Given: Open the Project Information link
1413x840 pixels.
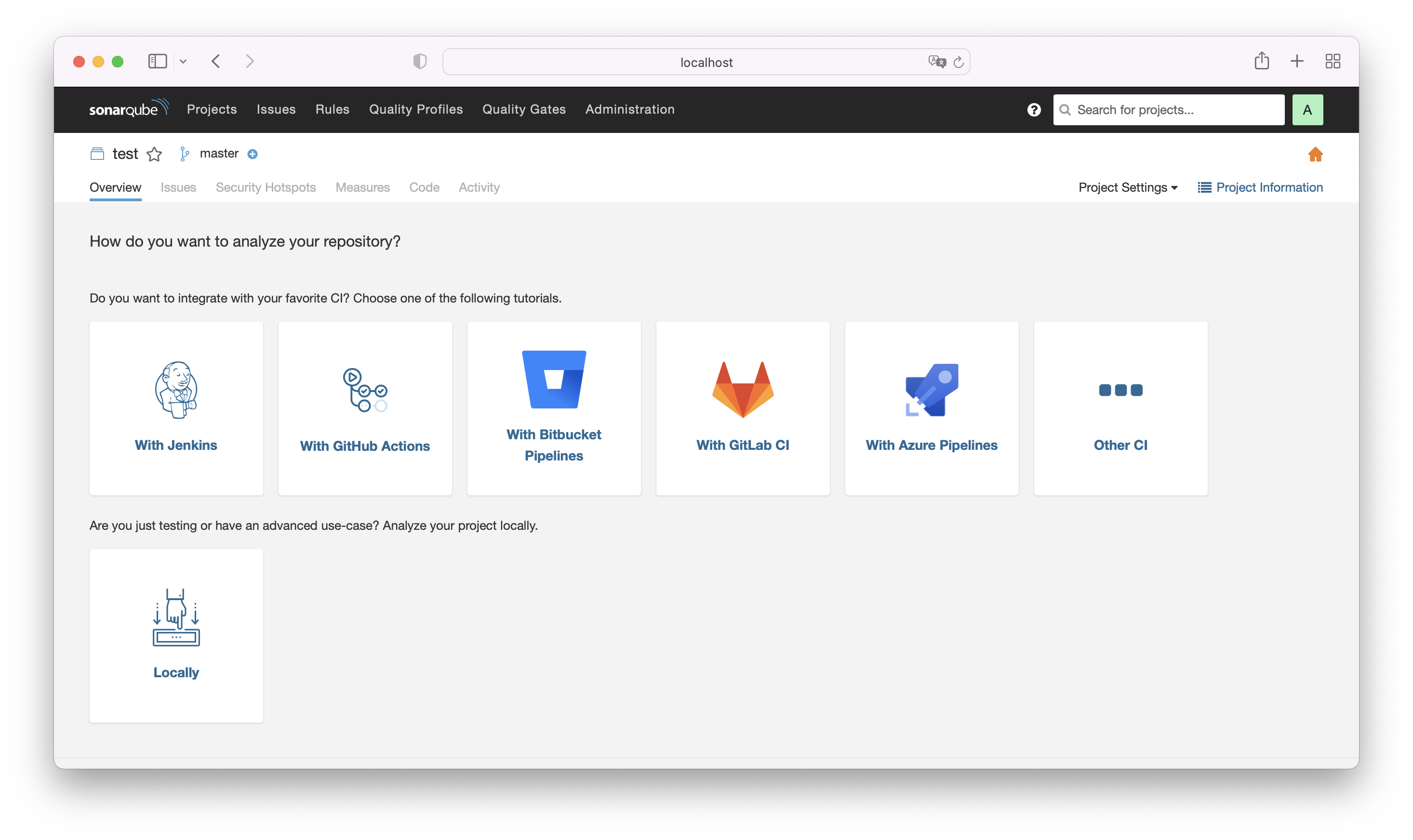Looking at the screenshot, I should point(1260,187).
